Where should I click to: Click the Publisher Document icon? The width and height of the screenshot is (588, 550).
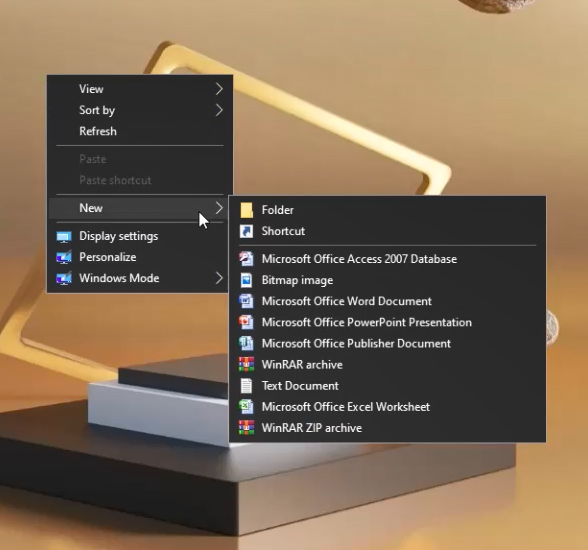[x=246, y=343]
